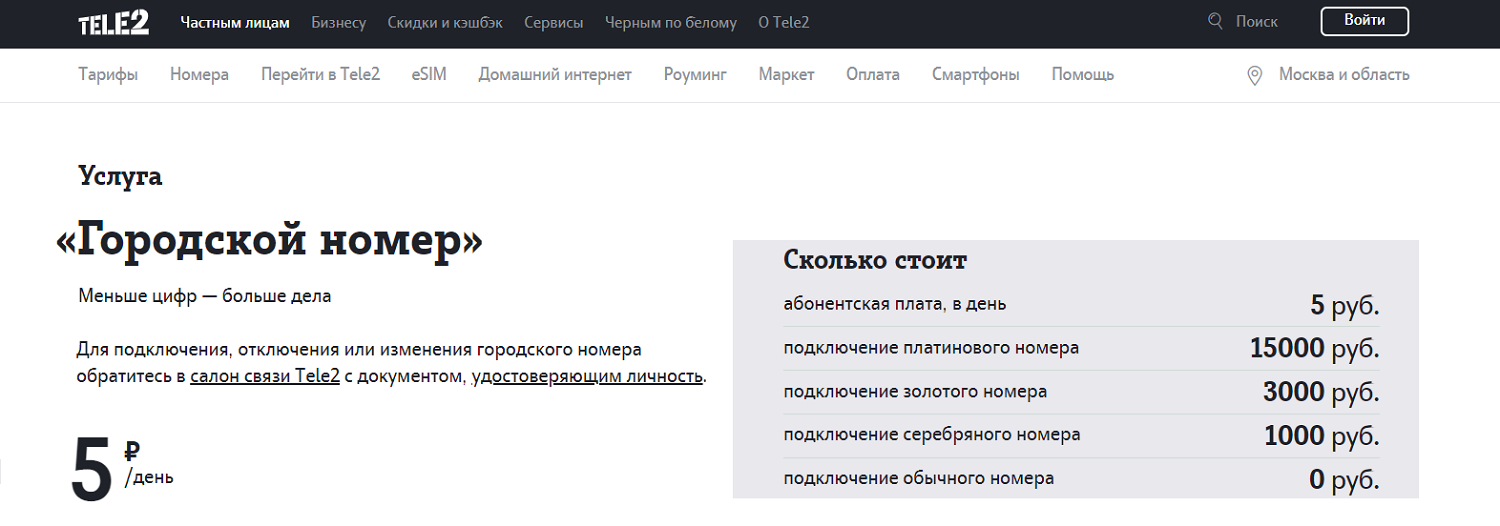Open the Тарифы tab
Image resolution: width=1500 pixels, height=526 pixels.
coord(108,74)
